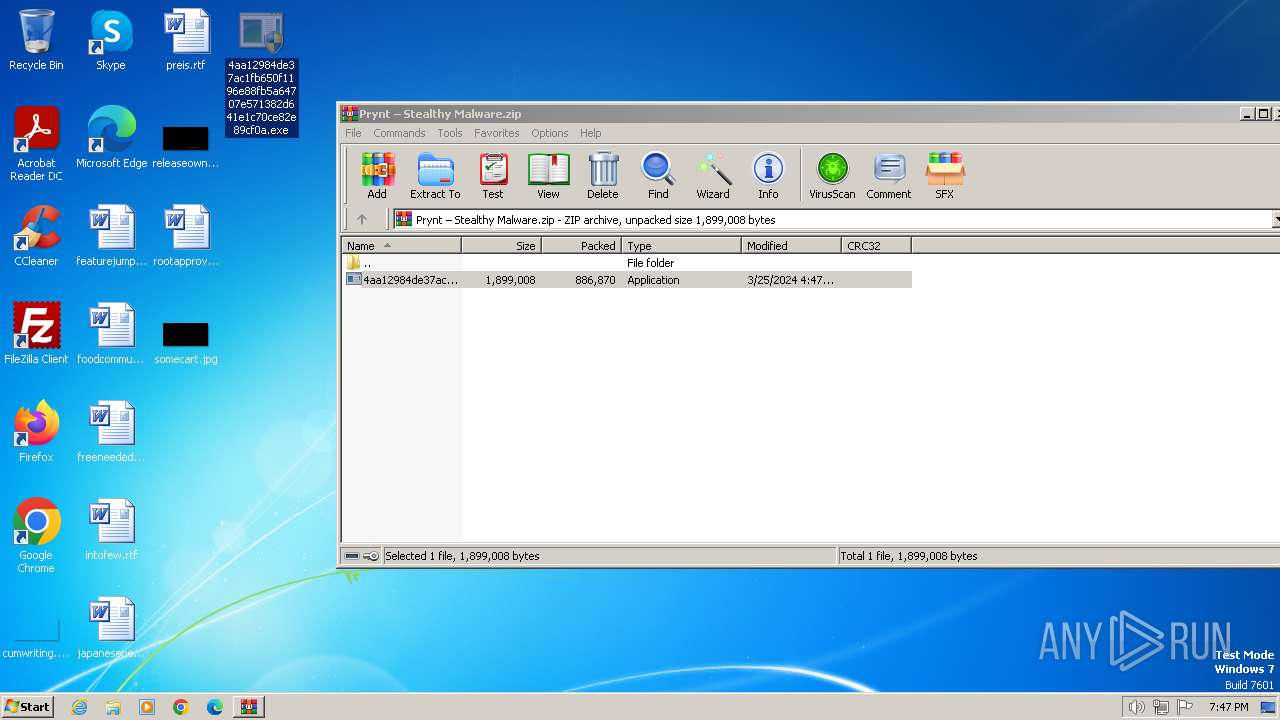Select the 4aa12984de3...exe desktop file
Image resolution: width=1280 pixels, height=720 pixels.
coord(261,73)
